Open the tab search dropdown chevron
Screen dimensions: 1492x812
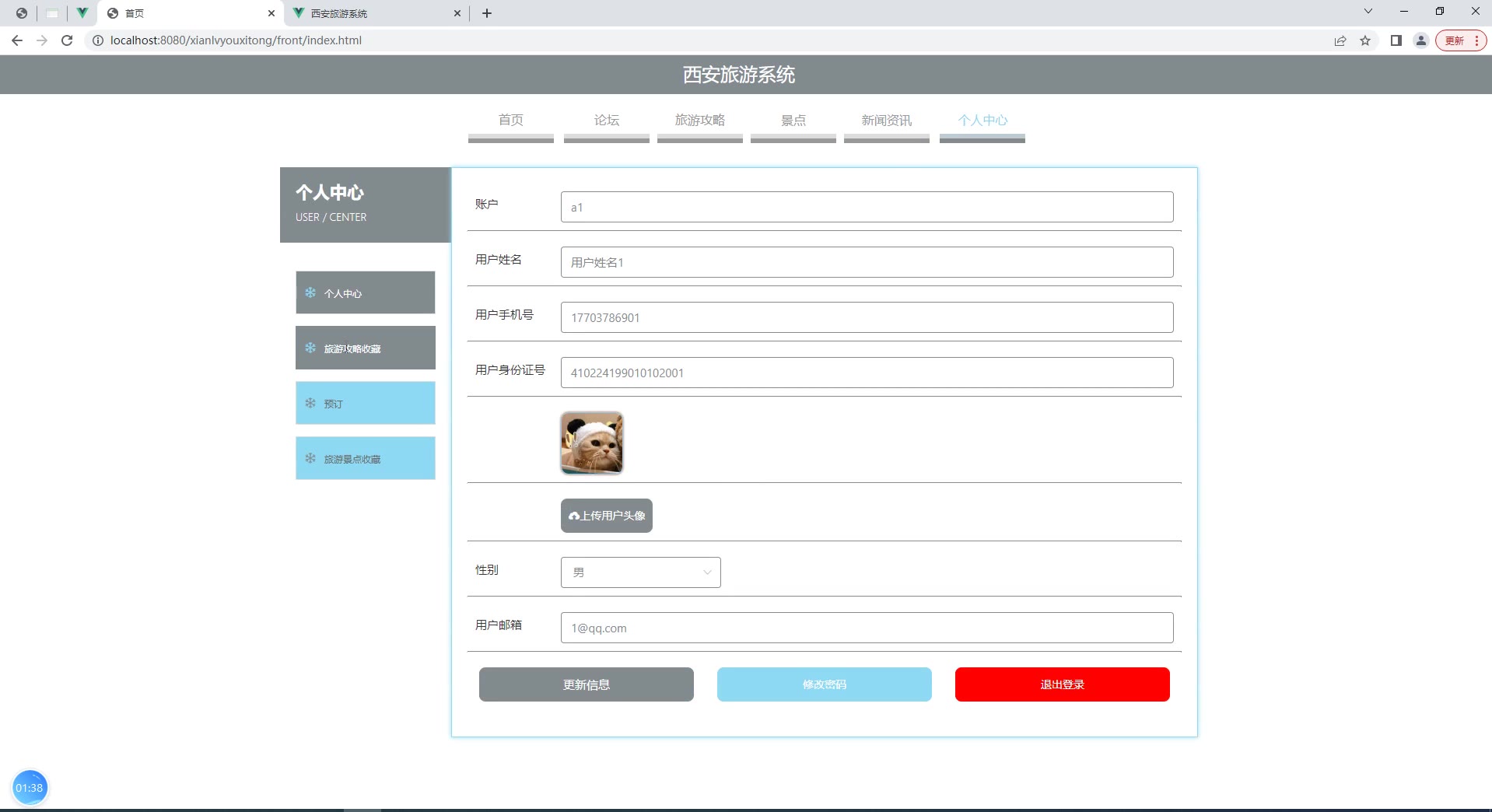(x=1368, y=12)
